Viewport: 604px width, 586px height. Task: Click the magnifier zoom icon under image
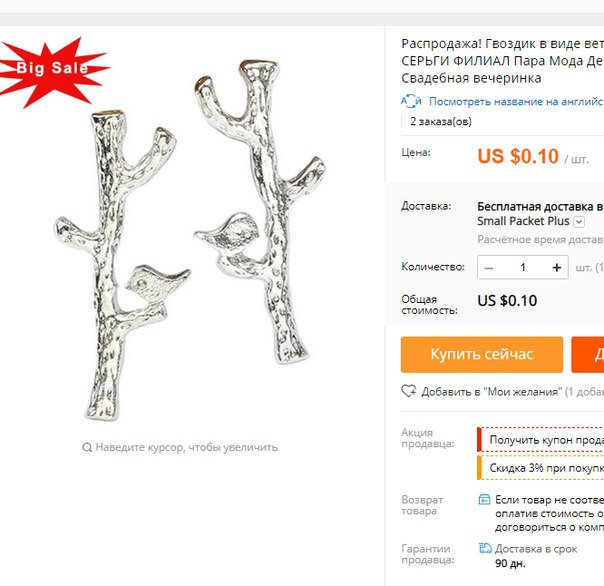tap(87, 447)
